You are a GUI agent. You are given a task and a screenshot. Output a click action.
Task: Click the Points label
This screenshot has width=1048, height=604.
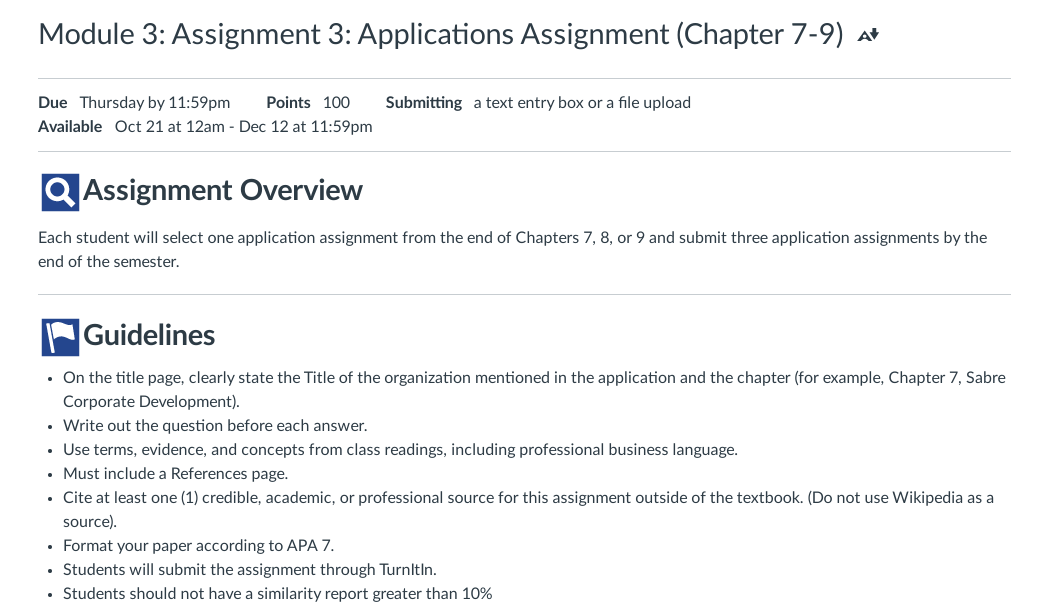(x=288, y=103)
